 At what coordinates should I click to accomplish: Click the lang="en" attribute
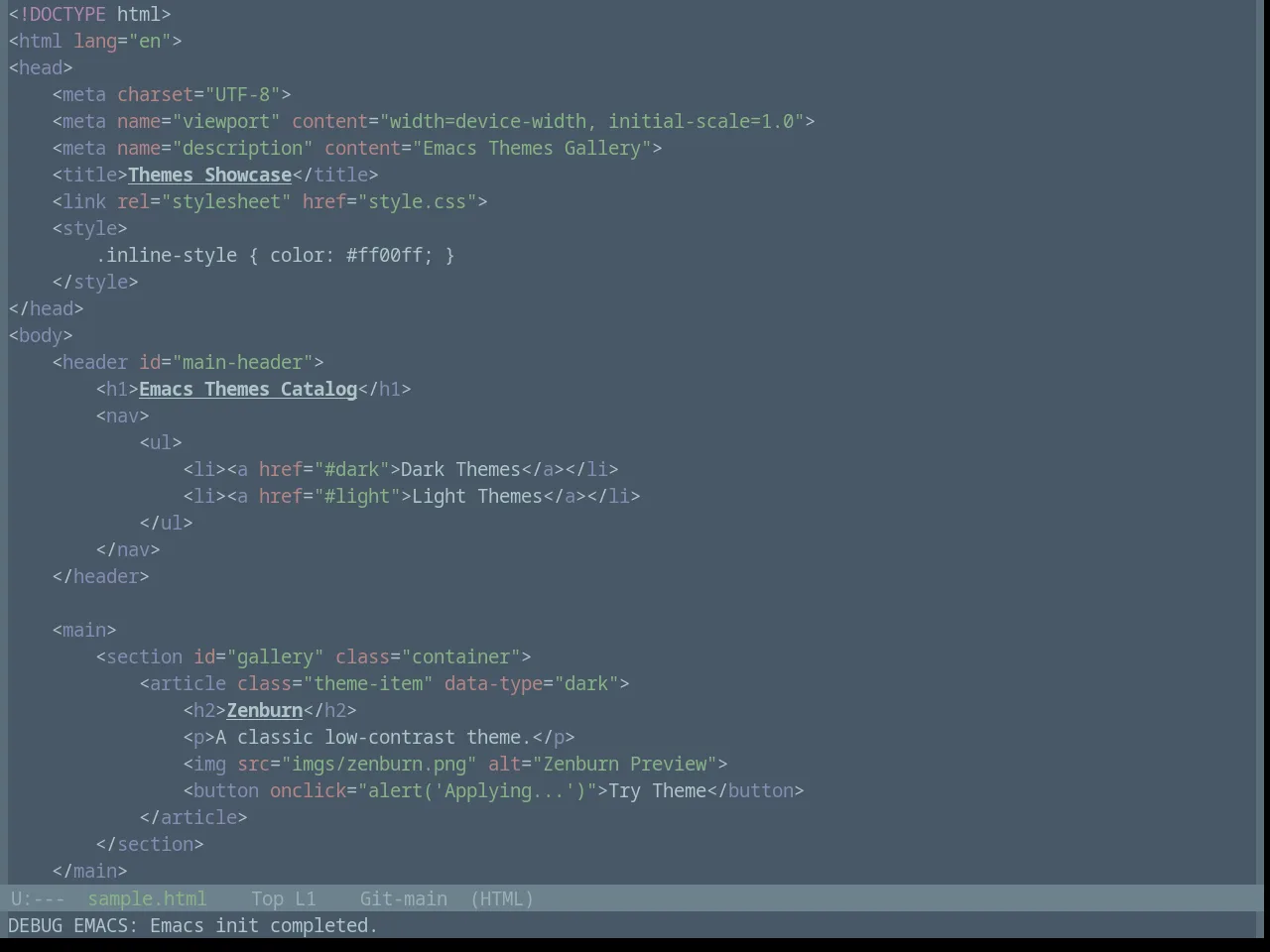[x=122, y=41]
